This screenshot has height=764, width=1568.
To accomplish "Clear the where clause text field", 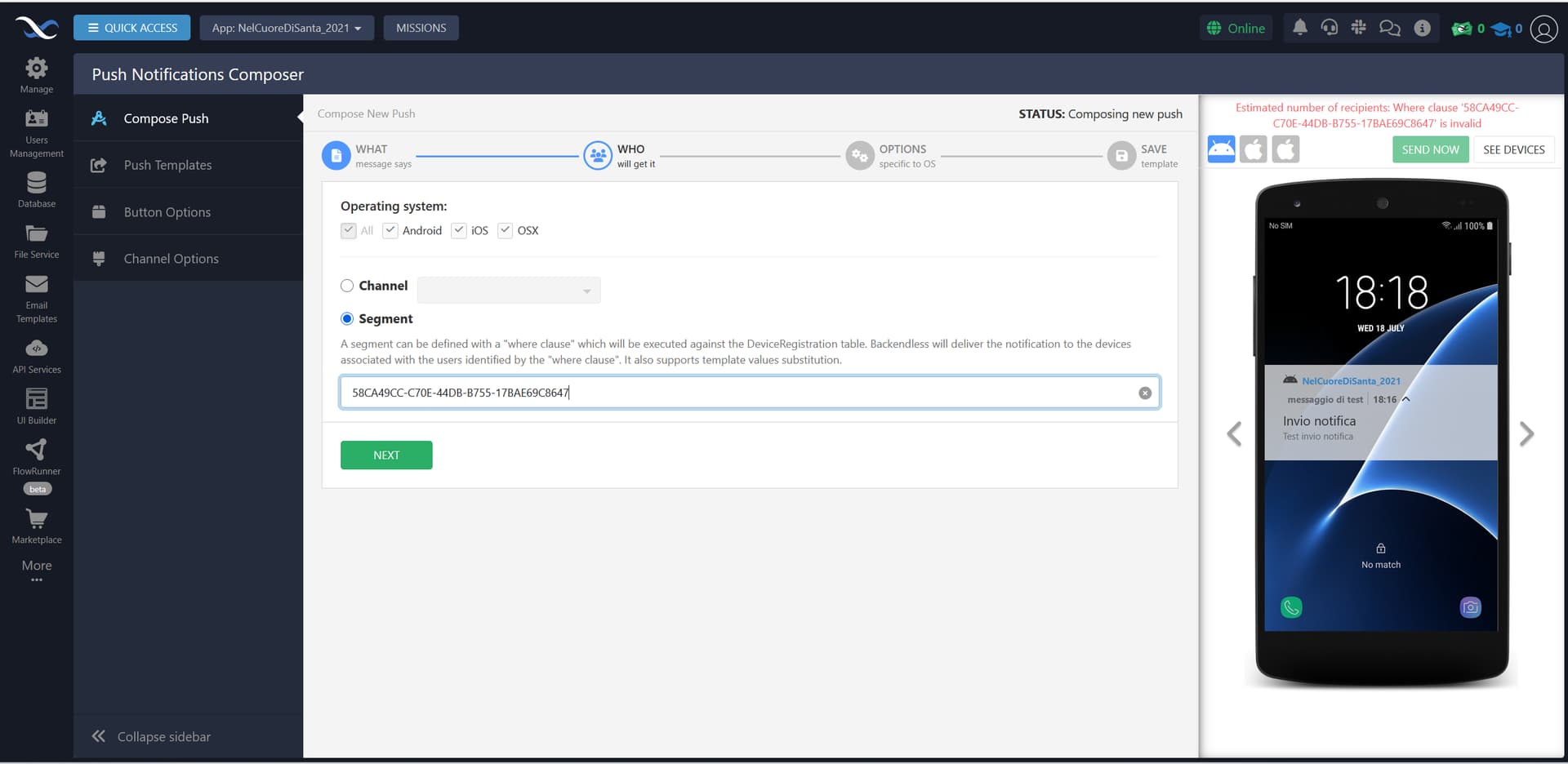I will 1145,393.
